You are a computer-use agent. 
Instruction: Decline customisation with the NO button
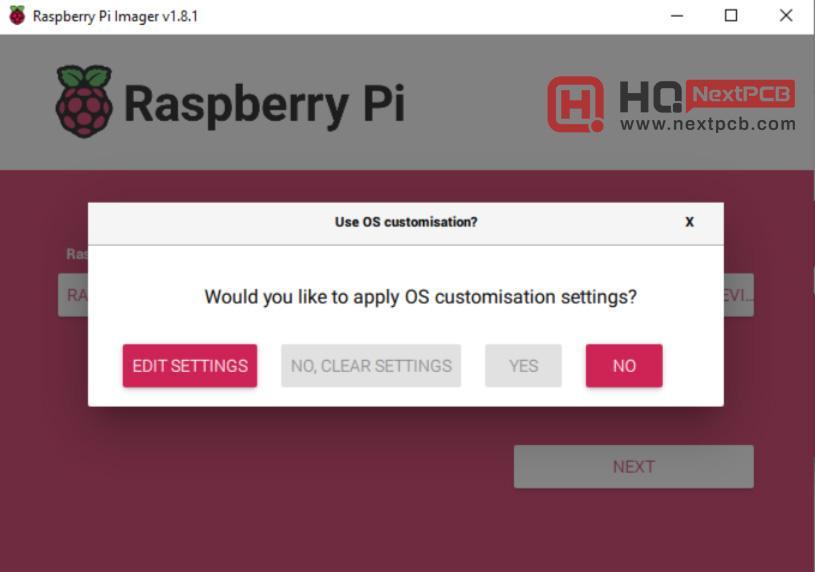(x=624, y=366)
